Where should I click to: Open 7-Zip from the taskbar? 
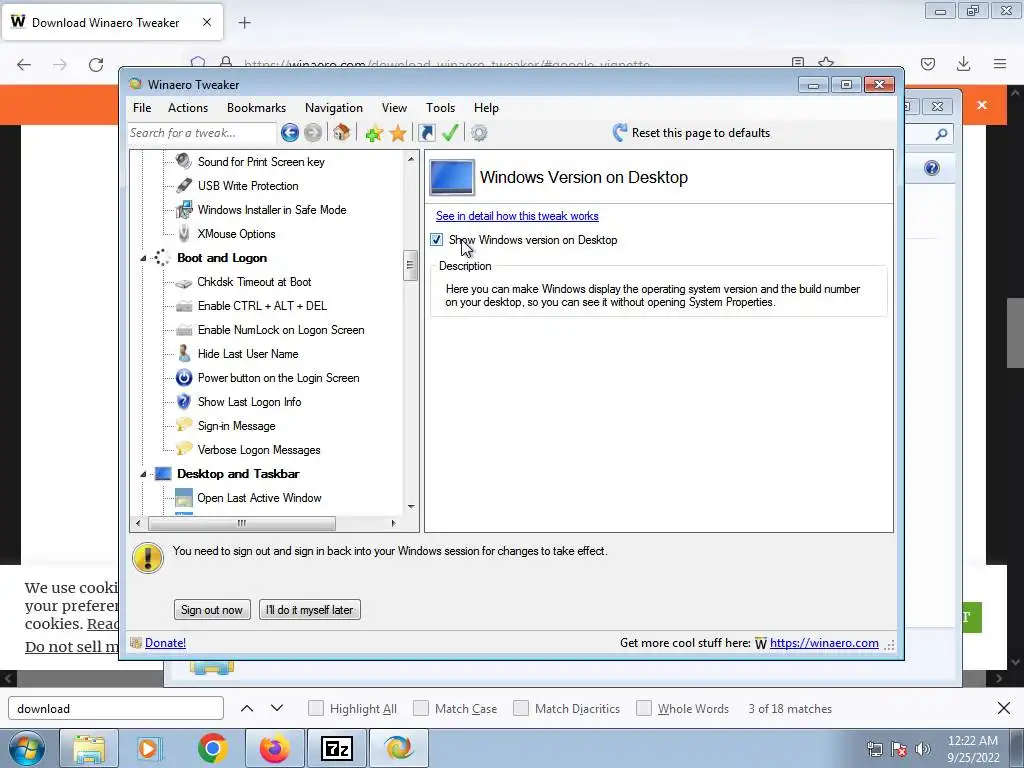[x=337, y=748]
